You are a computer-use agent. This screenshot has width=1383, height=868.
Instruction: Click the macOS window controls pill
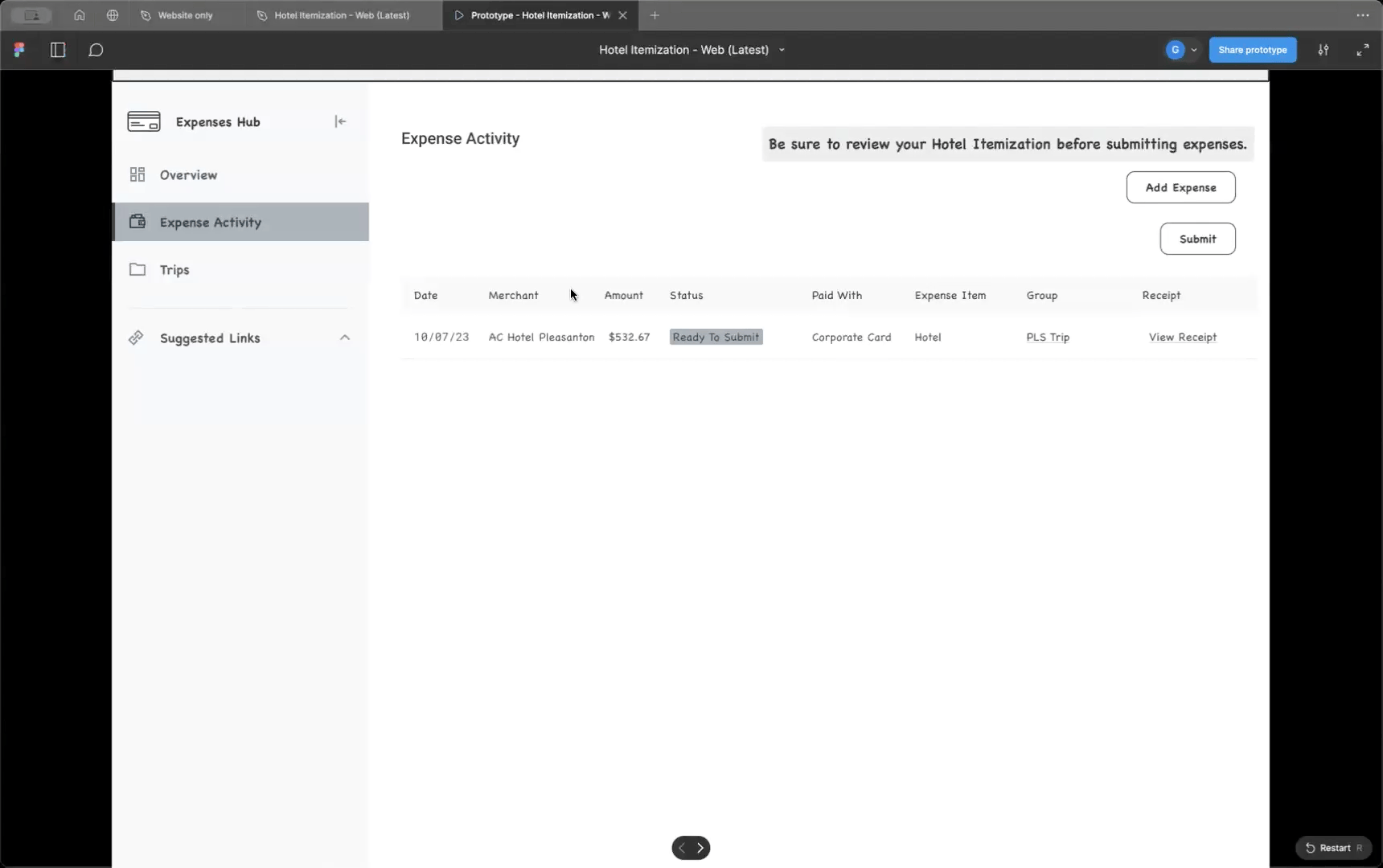pos(31,15)
